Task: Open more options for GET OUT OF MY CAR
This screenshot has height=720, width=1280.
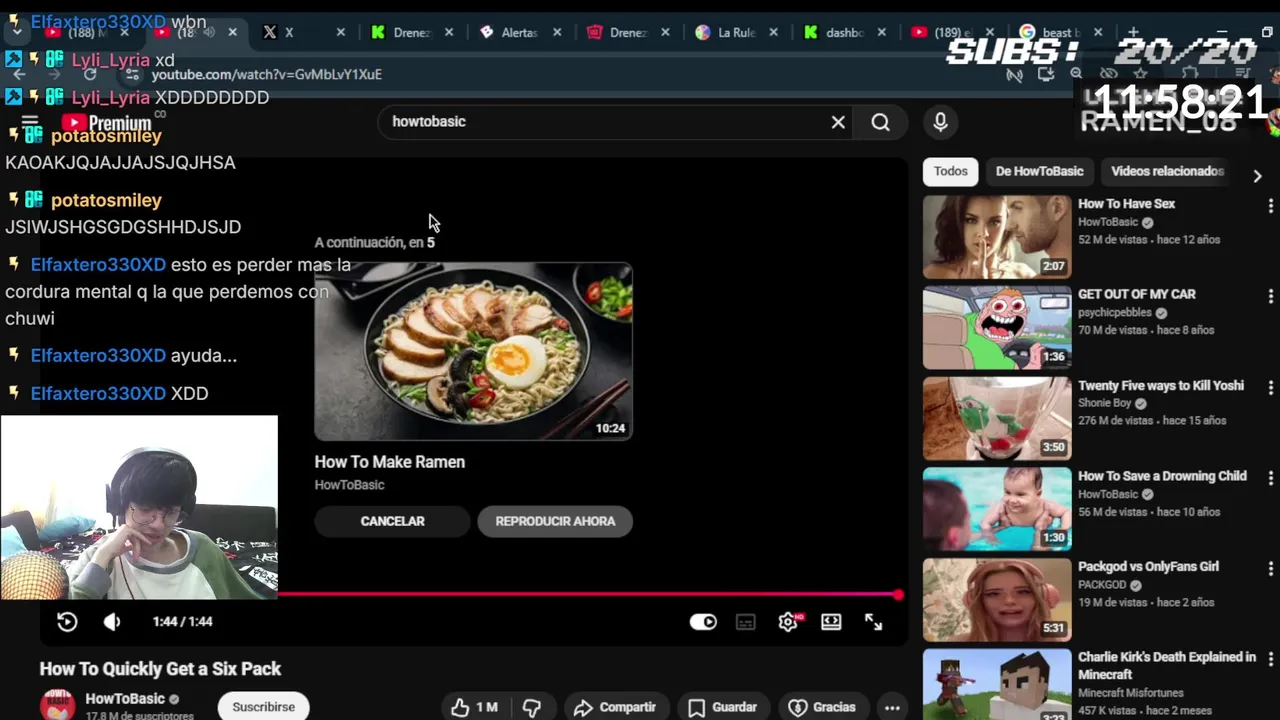Action: coord(1270,296)
